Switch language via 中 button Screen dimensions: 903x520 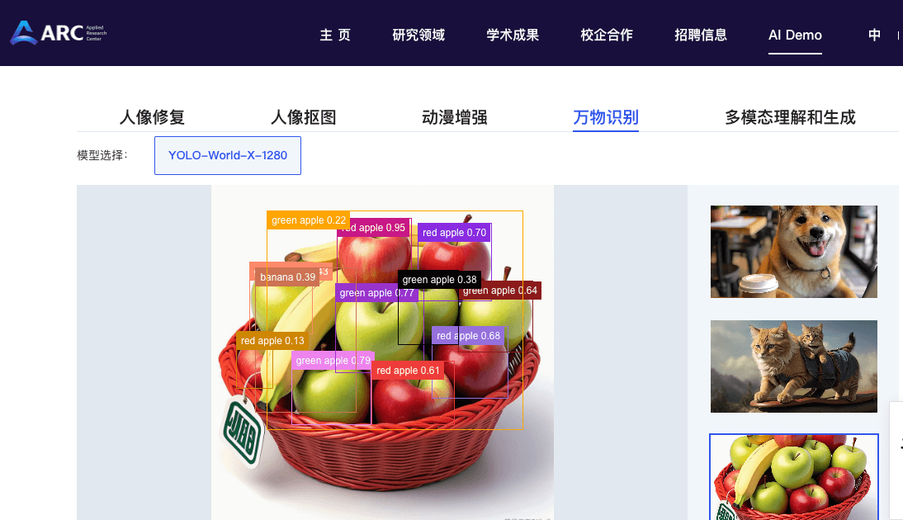pos(874,35)
